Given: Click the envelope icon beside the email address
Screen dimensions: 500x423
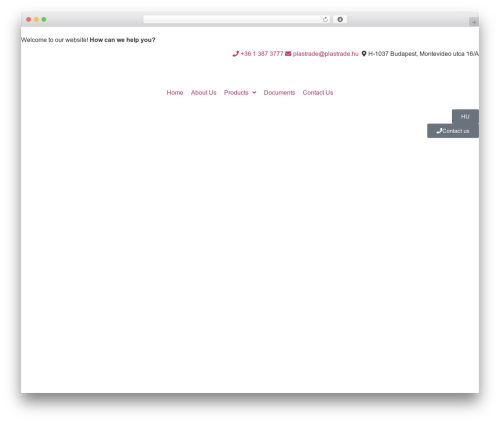Looking at the screenshot, I should point(288,54).
